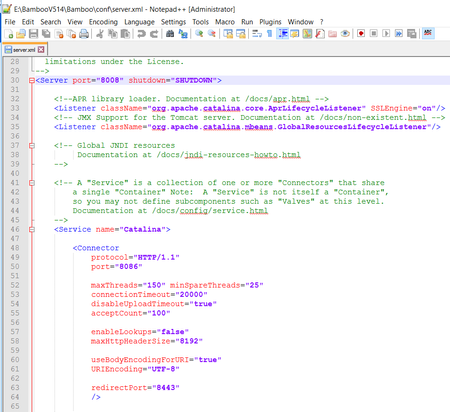Image resolution: width=450 pixels, height=412 pixels.
Task: Open the Macro menu
Action: (x=225, y=22)
